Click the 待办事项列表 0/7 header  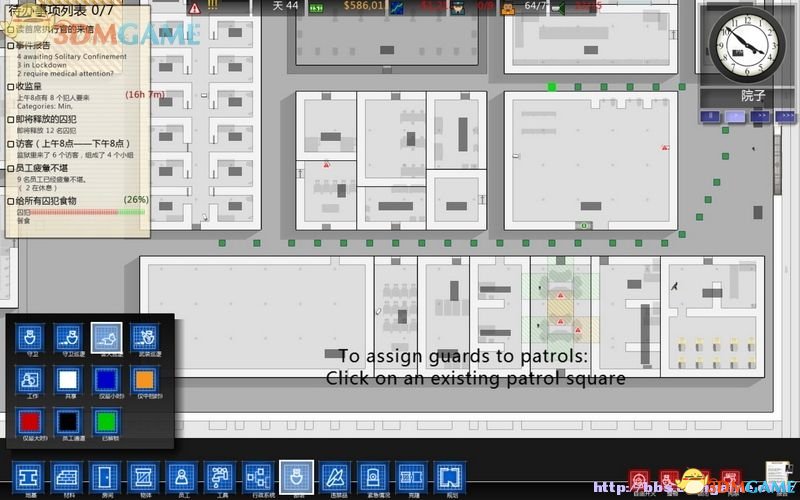(61, 10)
